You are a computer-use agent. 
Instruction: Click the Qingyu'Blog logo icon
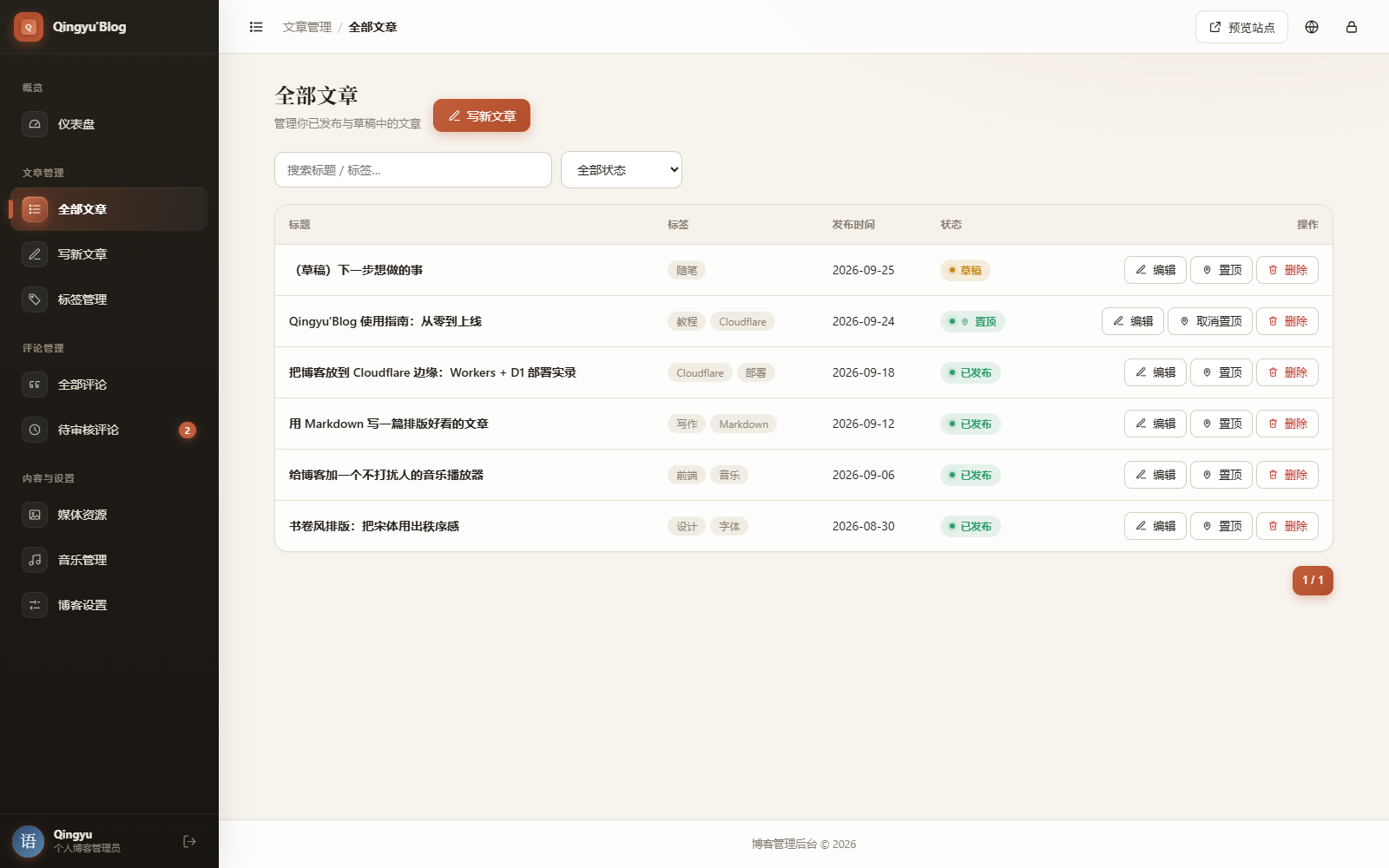[29, 27]
